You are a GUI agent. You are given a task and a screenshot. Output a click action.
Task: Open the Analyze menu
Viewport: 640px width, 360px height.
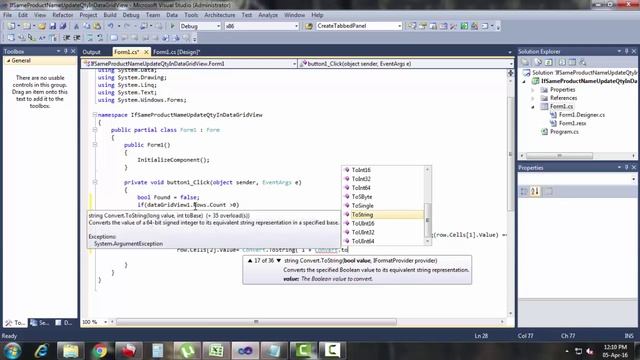[x=268, y=15]
